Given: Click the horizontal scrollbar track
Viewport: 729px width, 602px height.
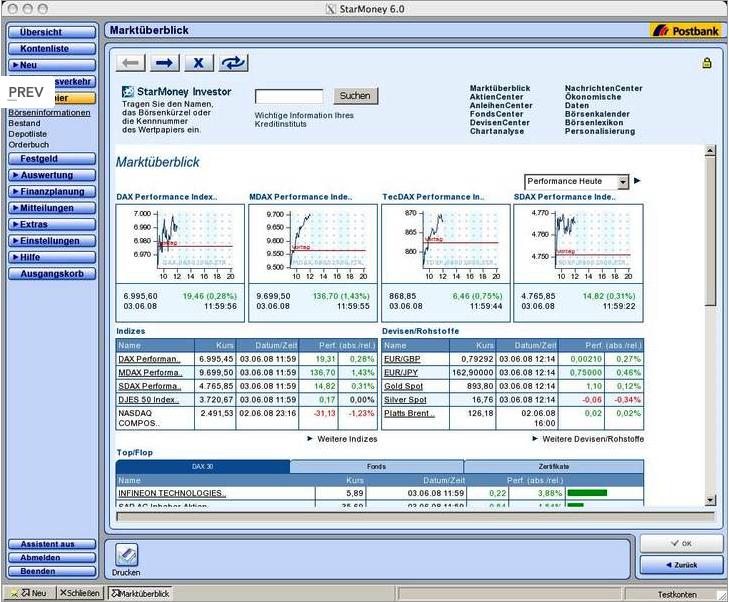Looking at the screenshot, I should pos(415,516).
